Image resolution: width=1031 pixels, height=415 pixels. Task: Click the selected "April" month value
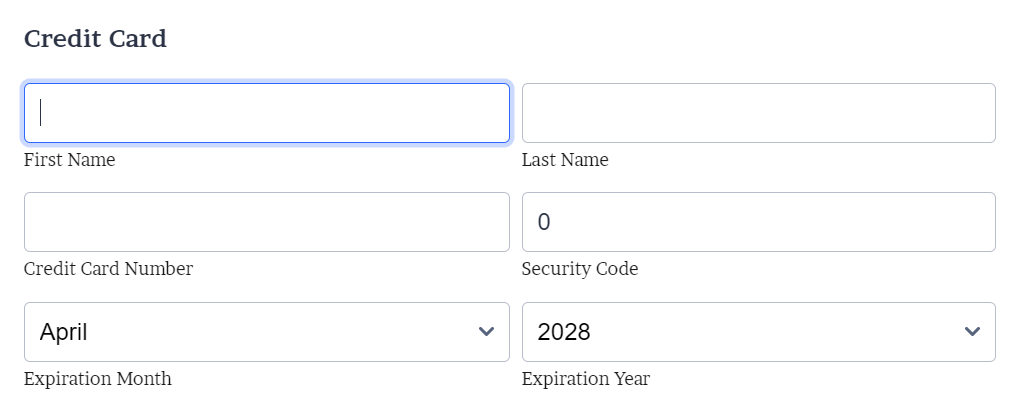point(64,332)
